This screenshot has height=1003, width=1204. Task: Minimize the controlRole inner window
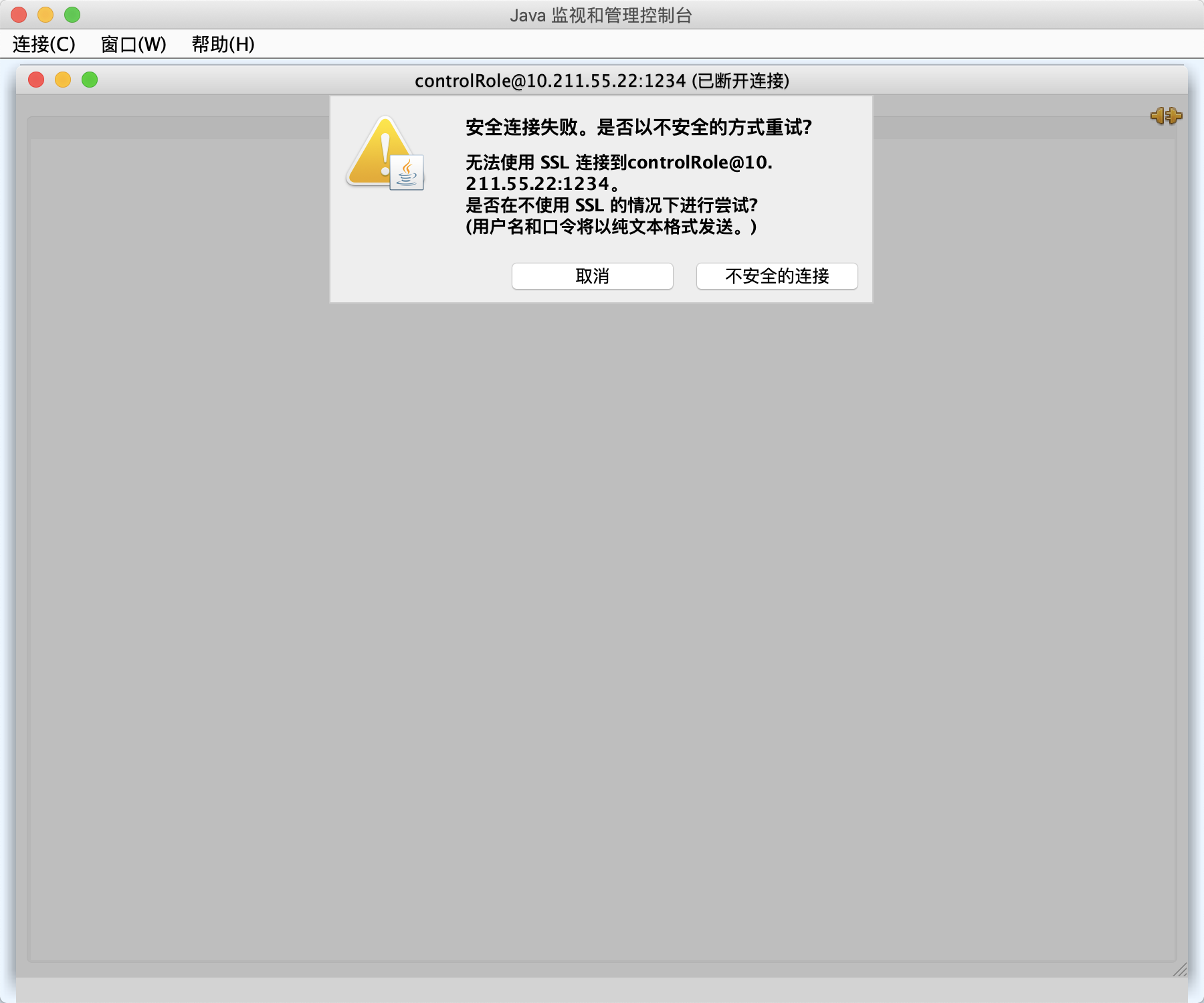pyautogui.click(x=63, y=80)
